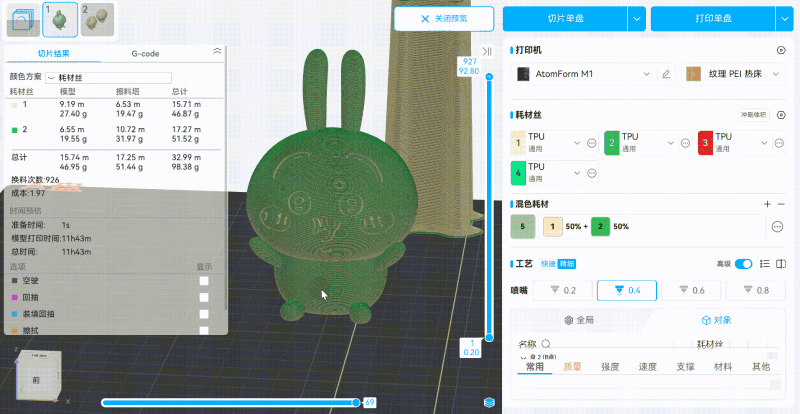
Task: Collapse the slice result panel
Action: [x=217, y=51]
